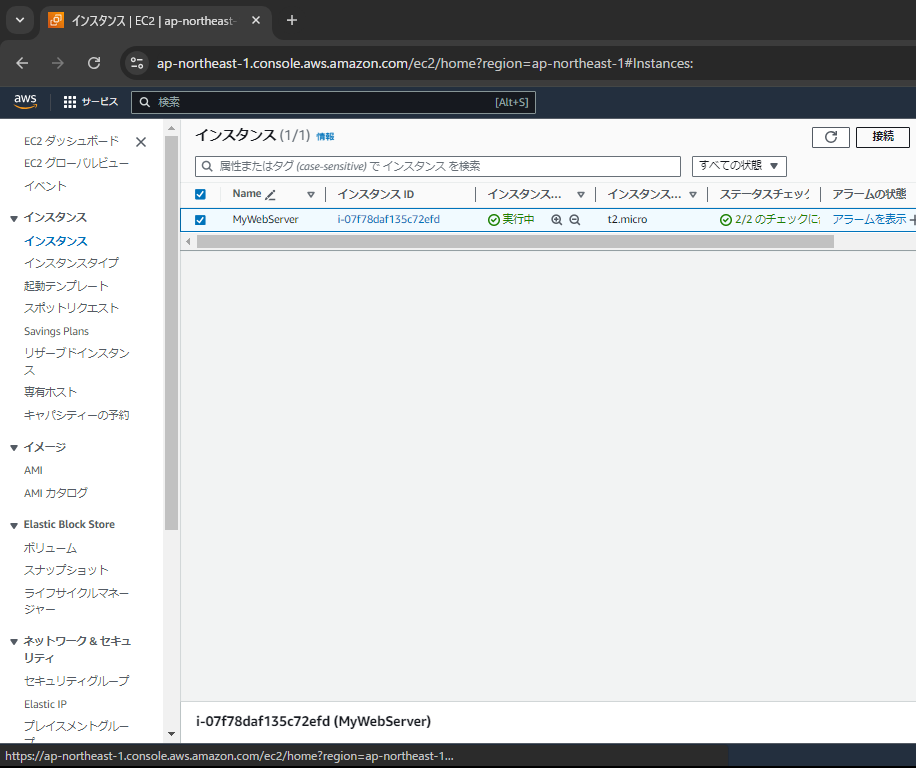This screenshot has width=916, height=768.
Task: Click the t2.micro instance type cell
Action: [x=627, y=220]
